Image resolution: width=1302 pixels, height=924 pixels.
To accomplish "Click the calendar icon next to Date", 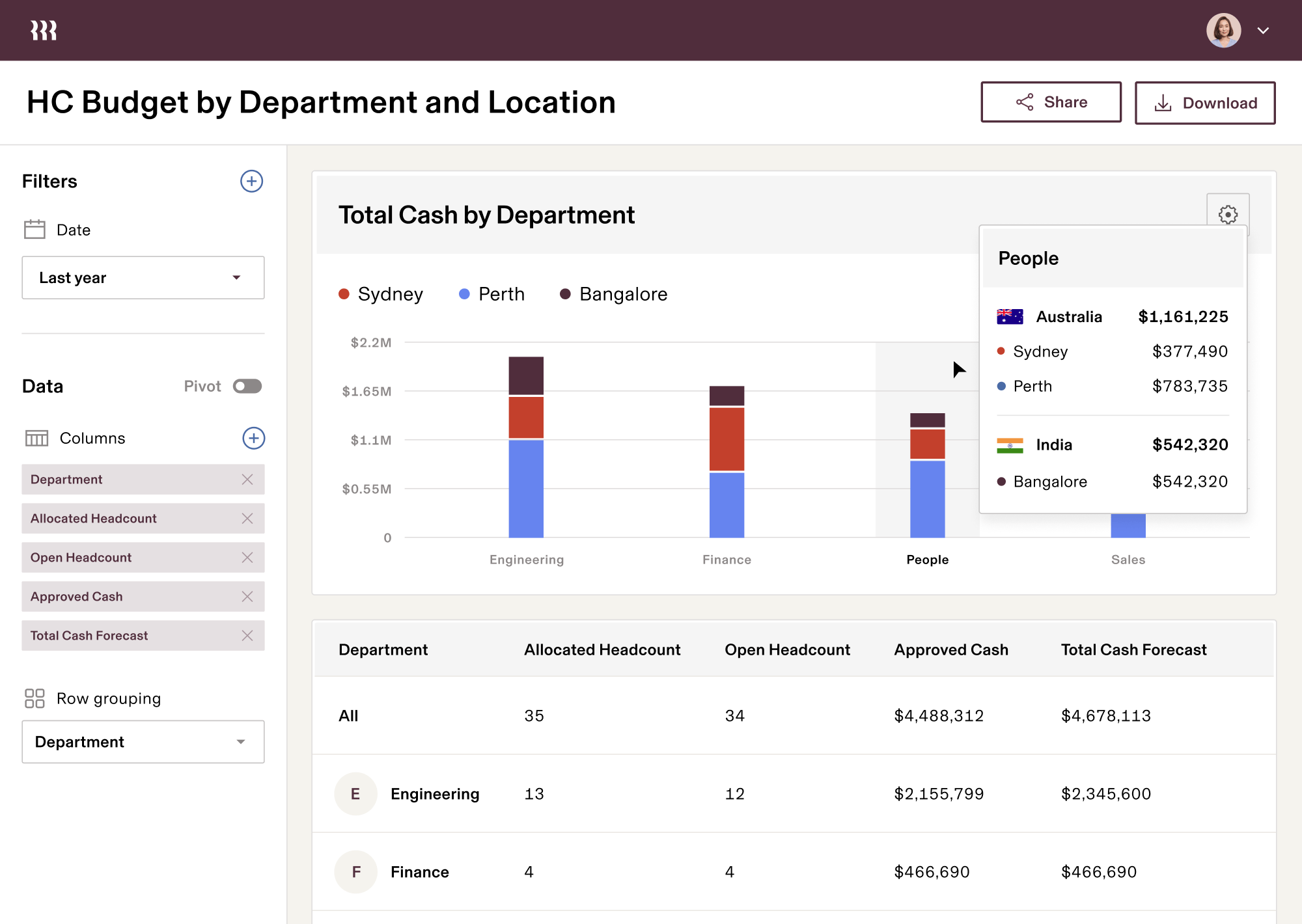I will coord(35,229).
